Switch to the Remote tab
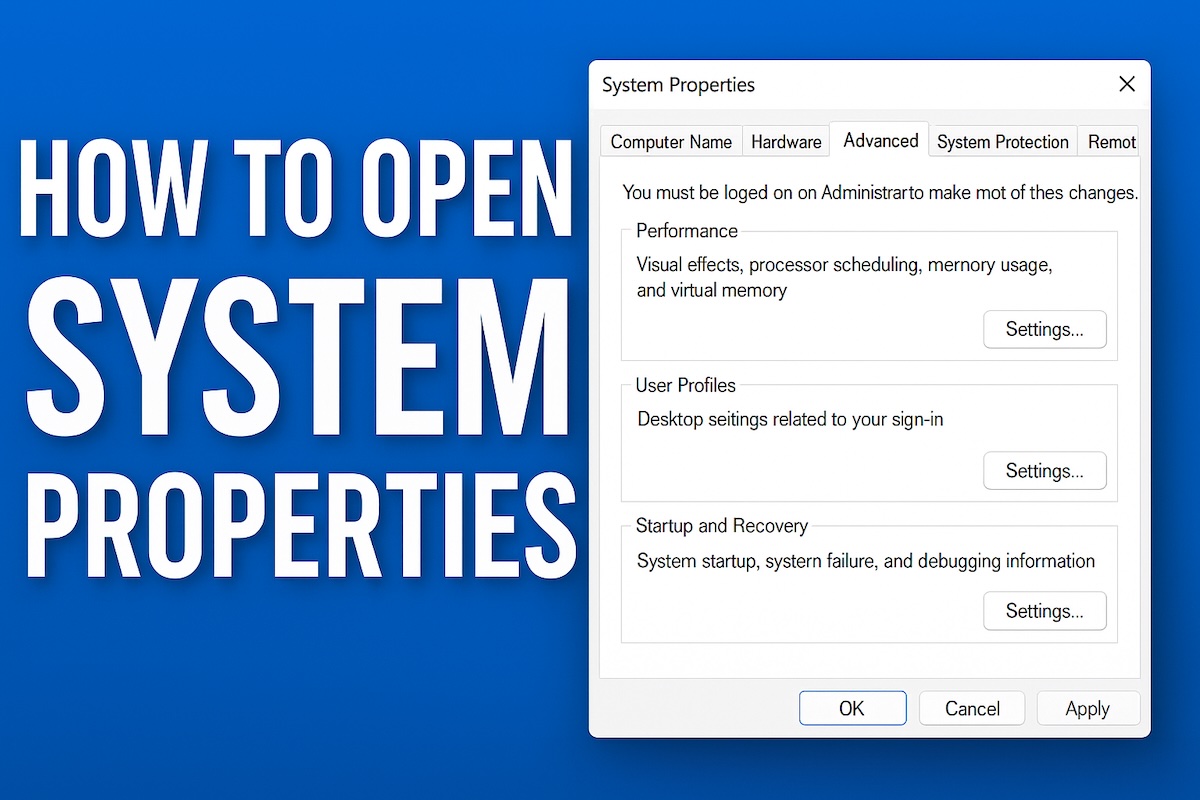 coord(1110,142)
